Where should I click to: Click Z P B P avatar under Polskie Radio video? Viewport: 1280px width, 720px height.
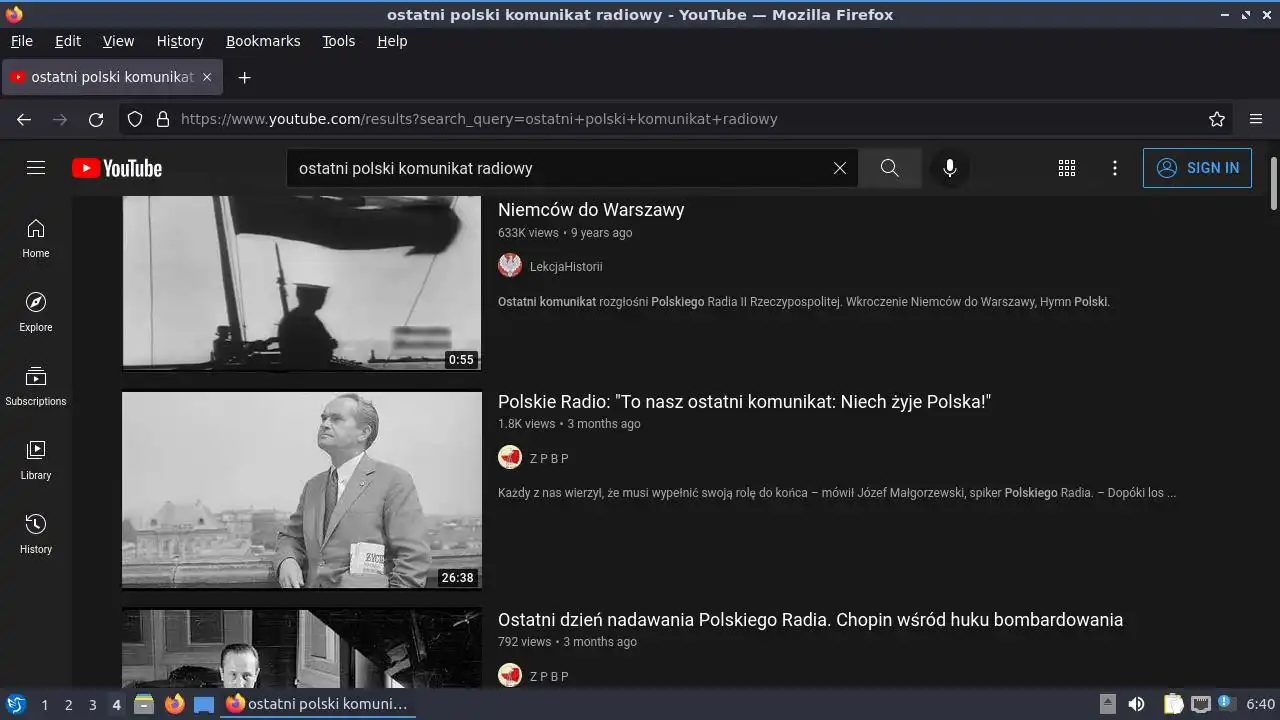(510, 457)
